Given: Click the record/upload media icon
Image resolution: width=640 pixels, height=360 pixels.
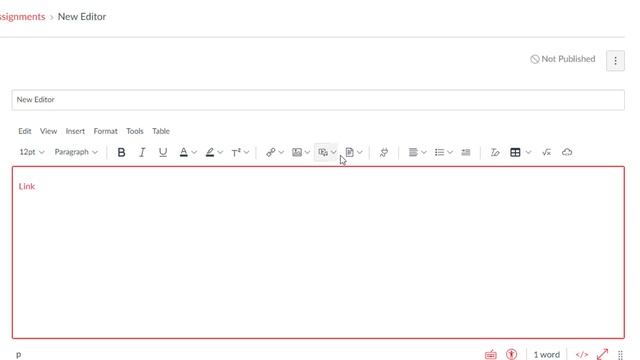Looking at the screenshot, I should pyautogui.click(x=323, y=152).
